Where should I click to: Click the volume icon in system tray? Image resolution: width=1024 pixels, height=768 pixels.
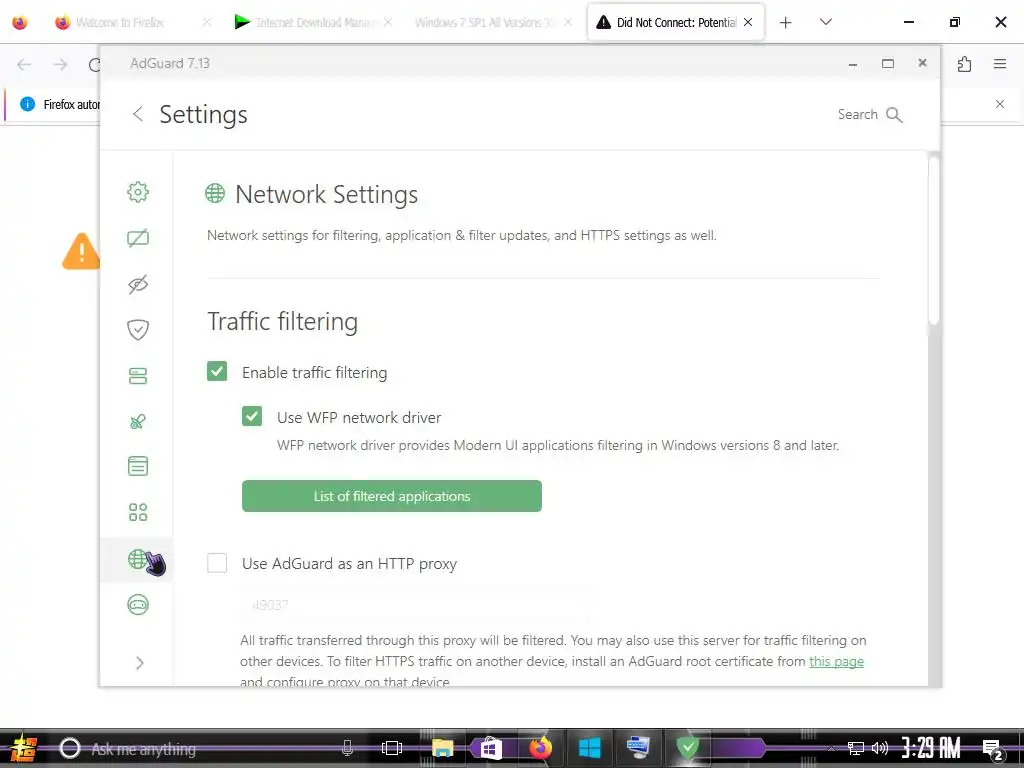click(x=880, y=748)
